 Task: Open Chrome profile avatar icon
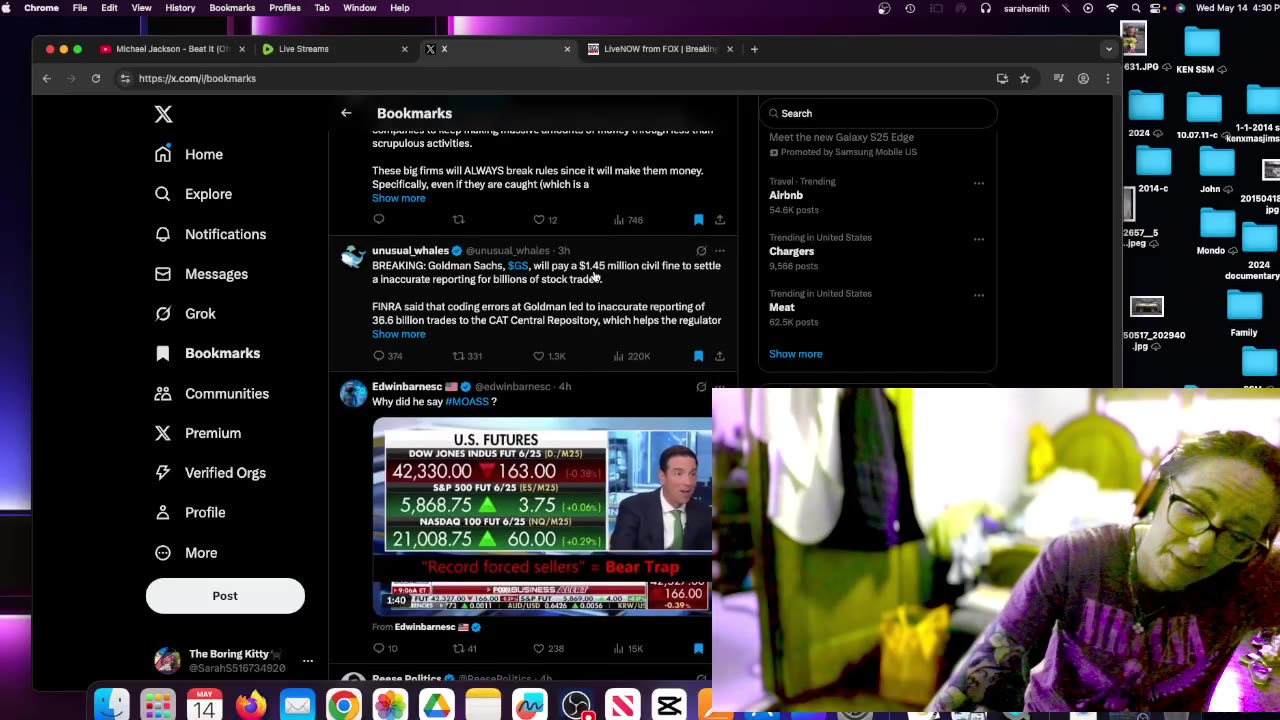click(1083, 78)
